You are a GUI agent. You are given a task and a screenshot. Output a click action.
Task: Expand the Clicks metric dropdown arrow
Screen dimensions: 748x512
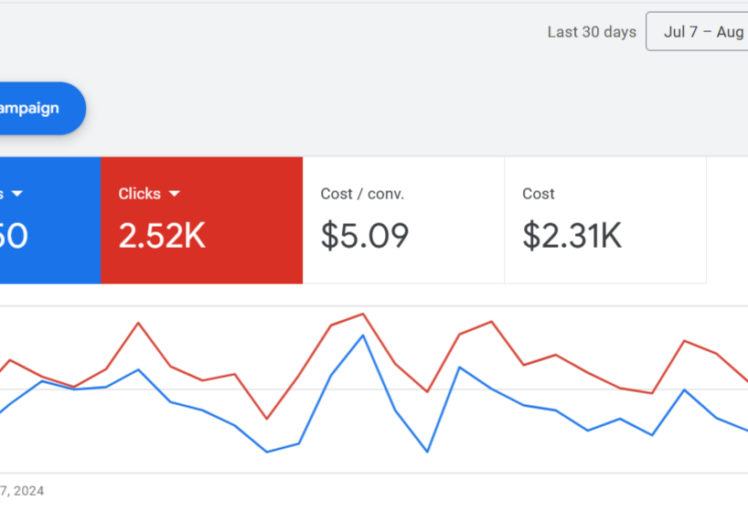pos(174,194)
